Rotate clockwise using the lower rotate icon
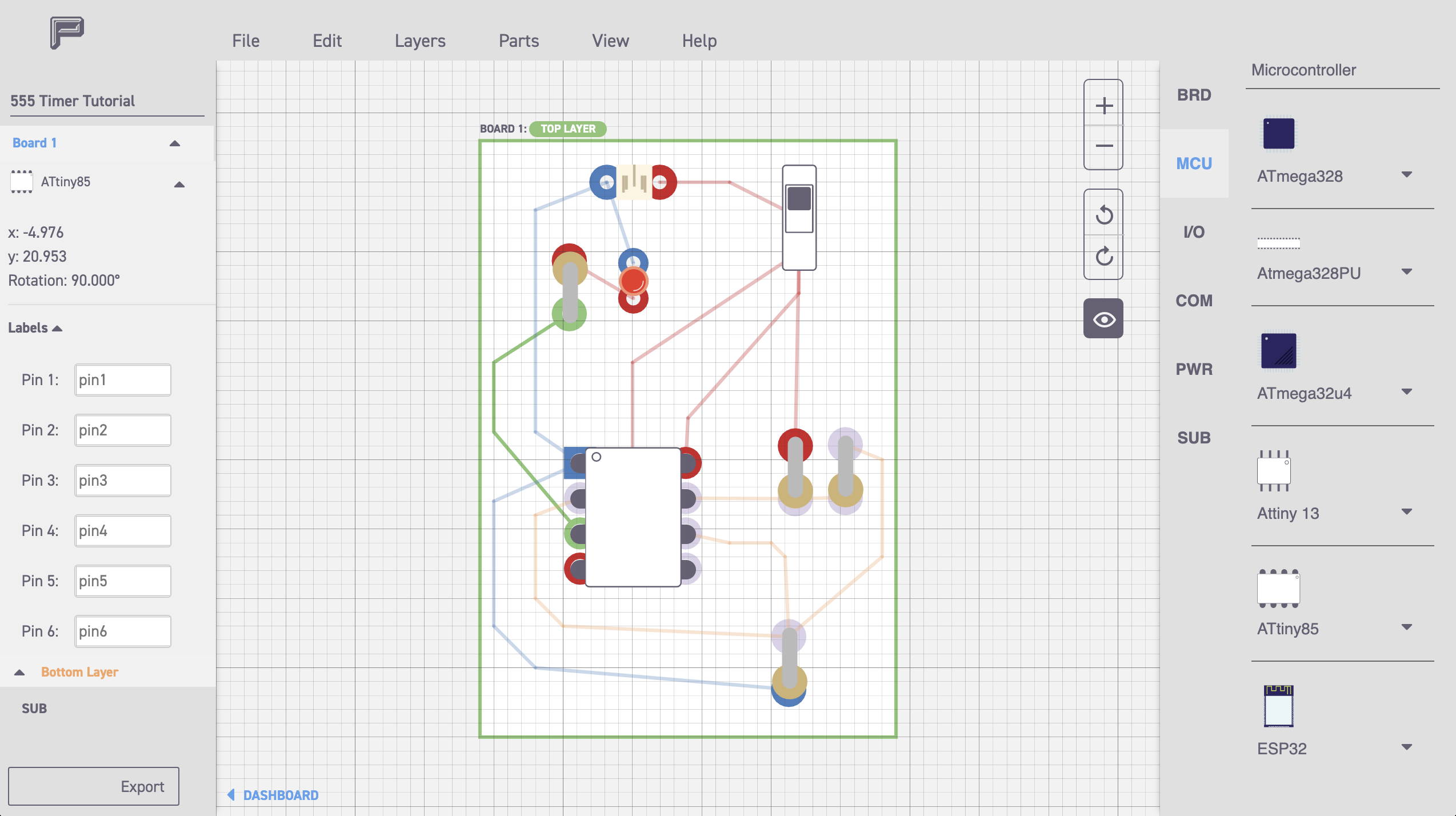1456x816 pixels. point(1103,256)
